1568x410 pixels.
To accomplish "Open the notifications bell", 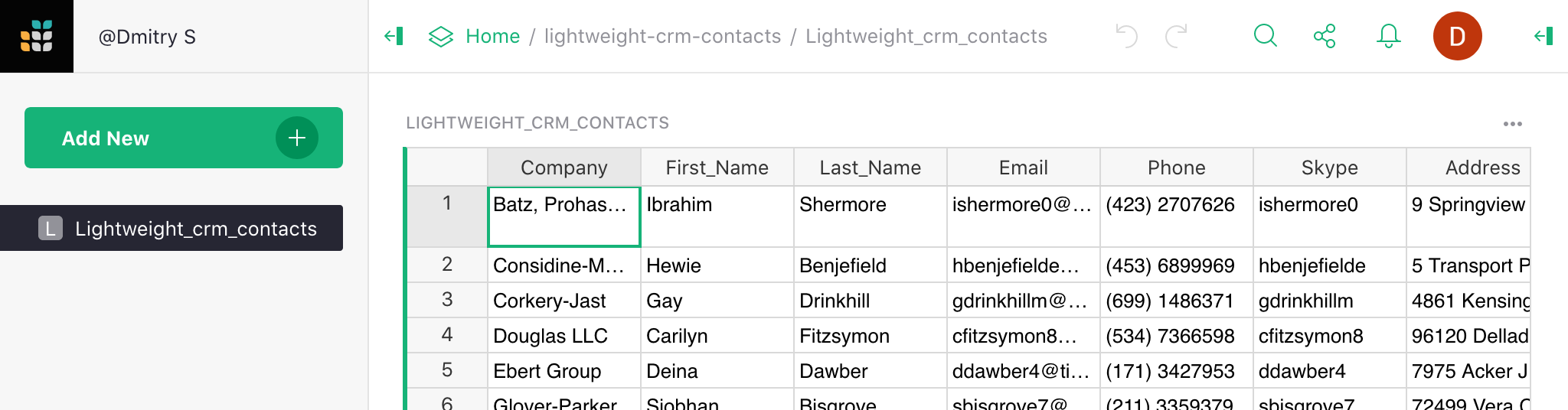I will click(x=1388, y=36).
